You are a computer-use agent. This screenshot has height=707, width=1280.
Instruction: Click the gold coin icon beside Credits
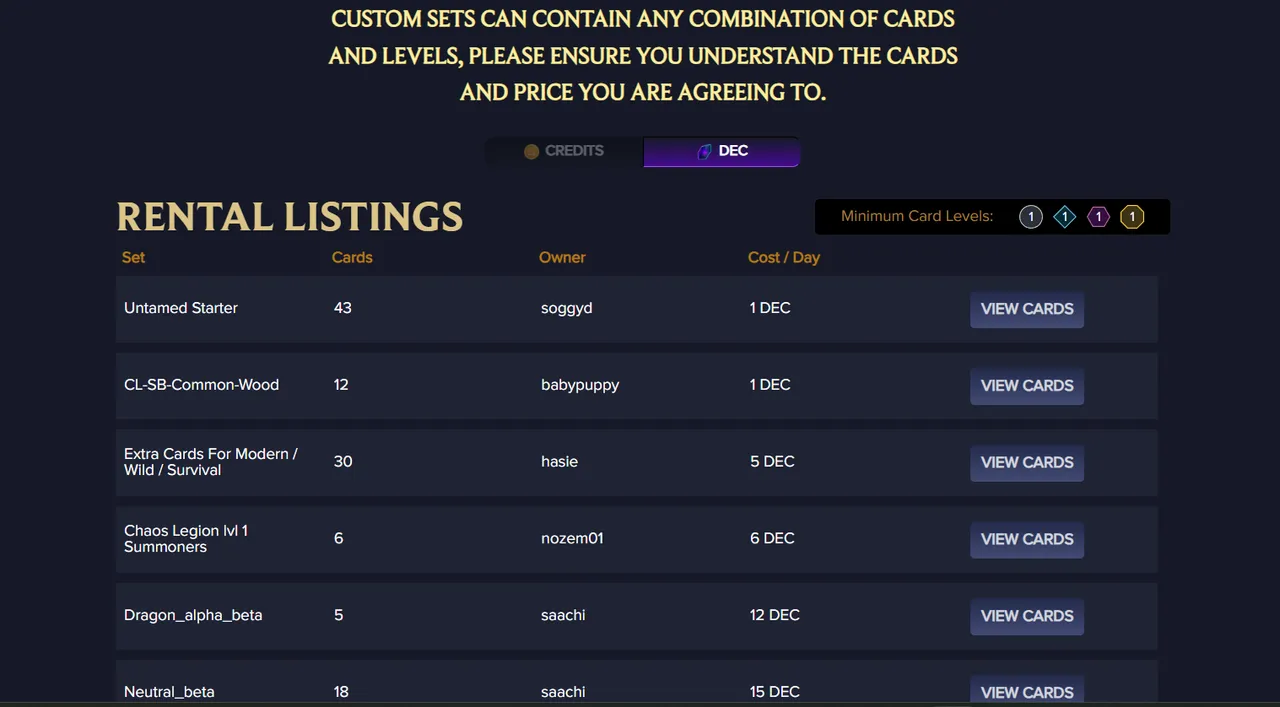[x=532, y=151]
